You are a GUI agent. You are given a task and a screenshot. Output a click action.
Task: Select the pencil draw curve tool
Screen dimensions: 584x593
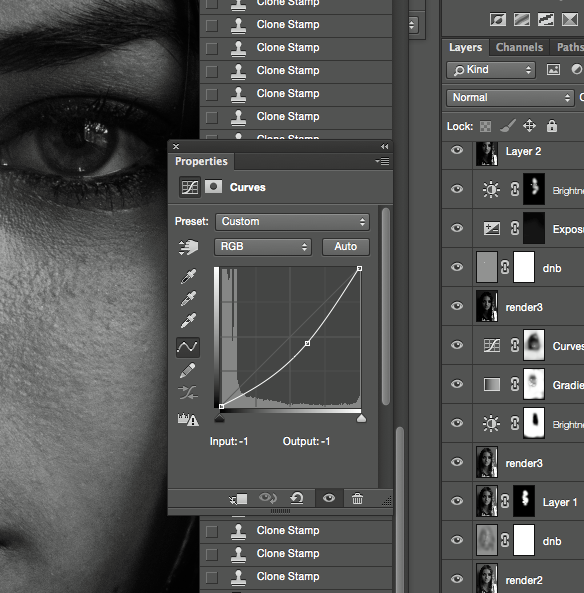coord(188,370)
